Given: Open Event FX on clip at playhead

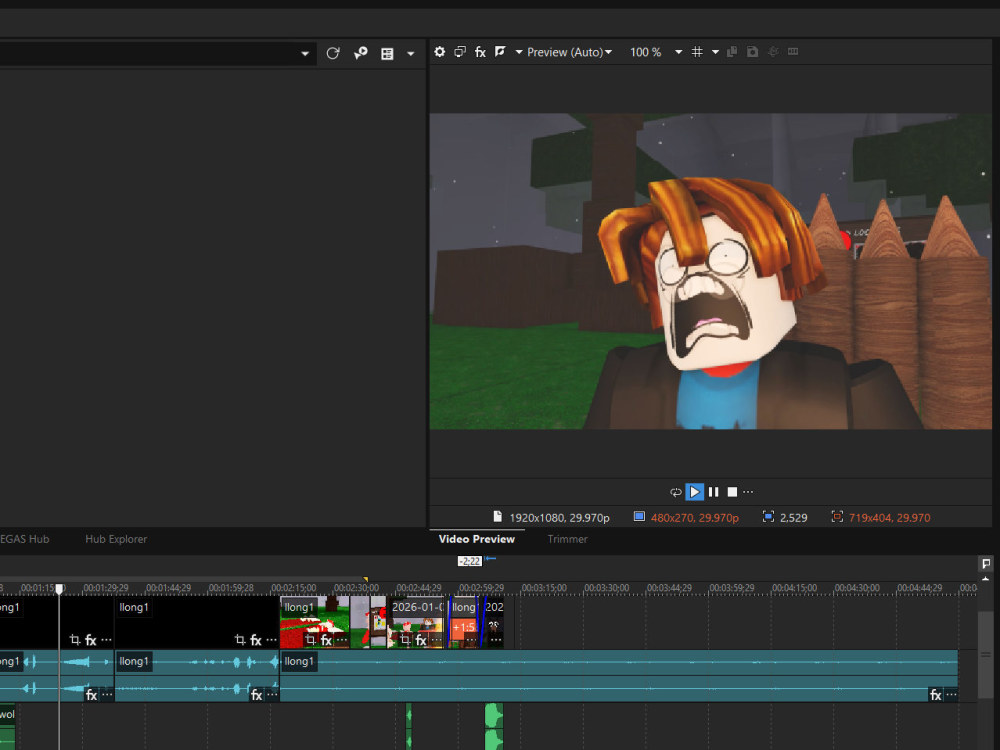Looking at the screenshot, I should pos(91,640).
